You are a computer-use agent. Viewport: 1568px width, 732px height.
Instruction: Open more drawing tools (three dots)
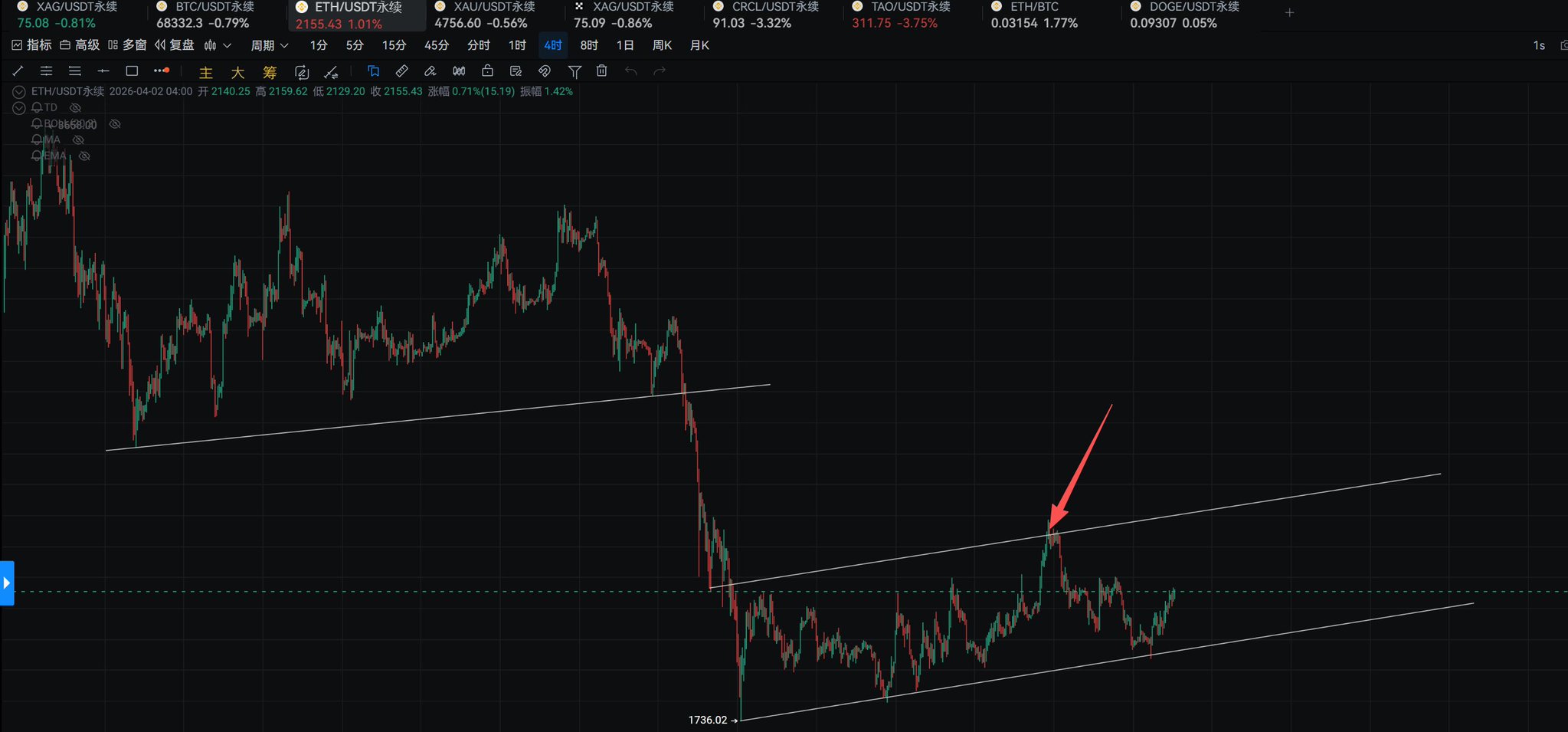pyautogui.click(x=161, y=71)
